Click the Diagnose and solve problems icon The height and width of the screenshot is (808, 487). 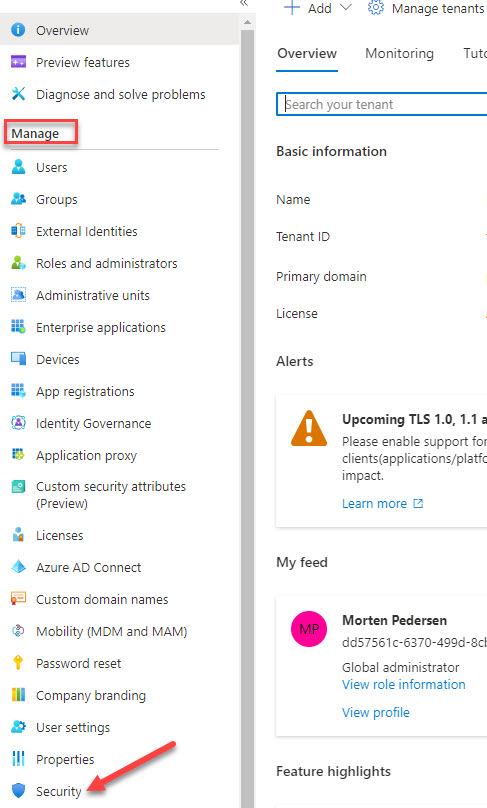pos(19,94)
